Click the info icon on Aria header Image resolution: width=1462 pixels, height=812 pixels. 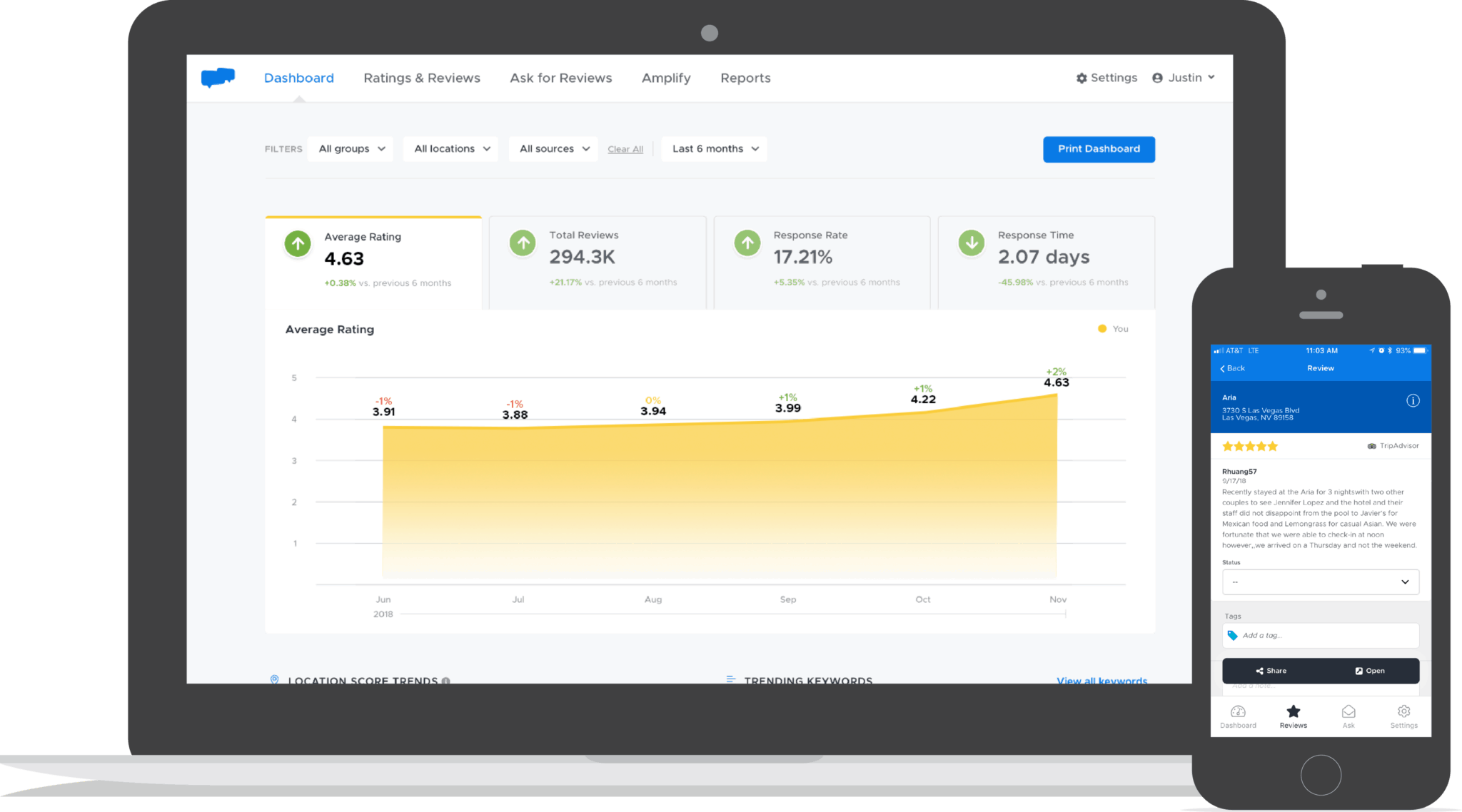click(1413, 400)
